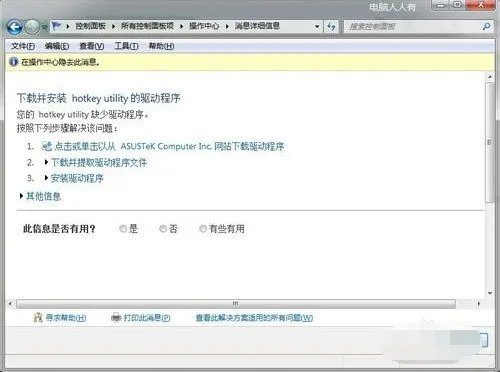Viewport: 500px width, 372px height.
Task: Click the blue info icon in yellow bar
Action: [x=13, y=62]
